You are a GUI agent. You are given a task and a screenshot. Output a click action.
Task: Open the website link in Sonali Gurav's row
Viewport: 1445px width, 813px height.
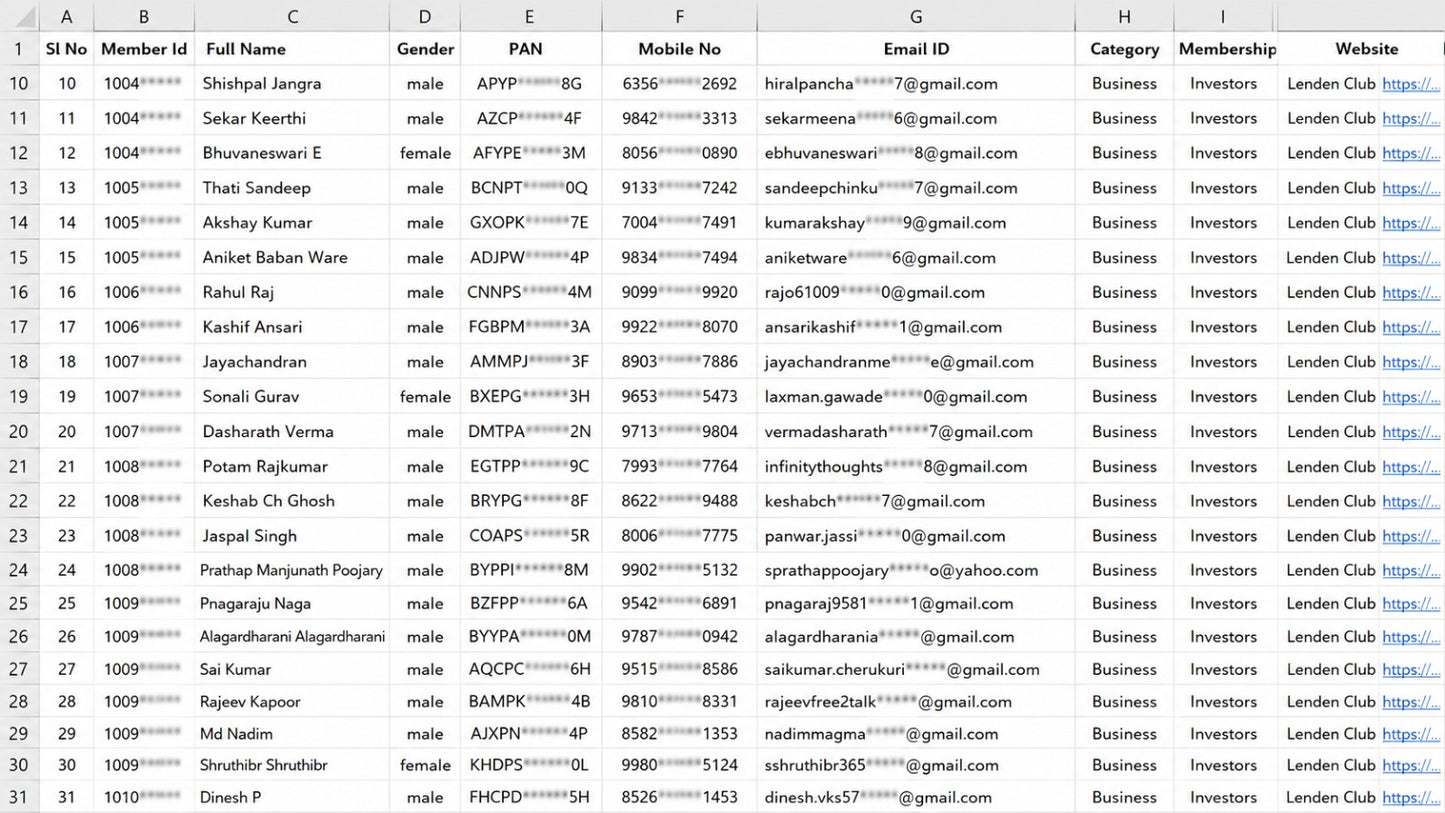[x=1411, y=397]
